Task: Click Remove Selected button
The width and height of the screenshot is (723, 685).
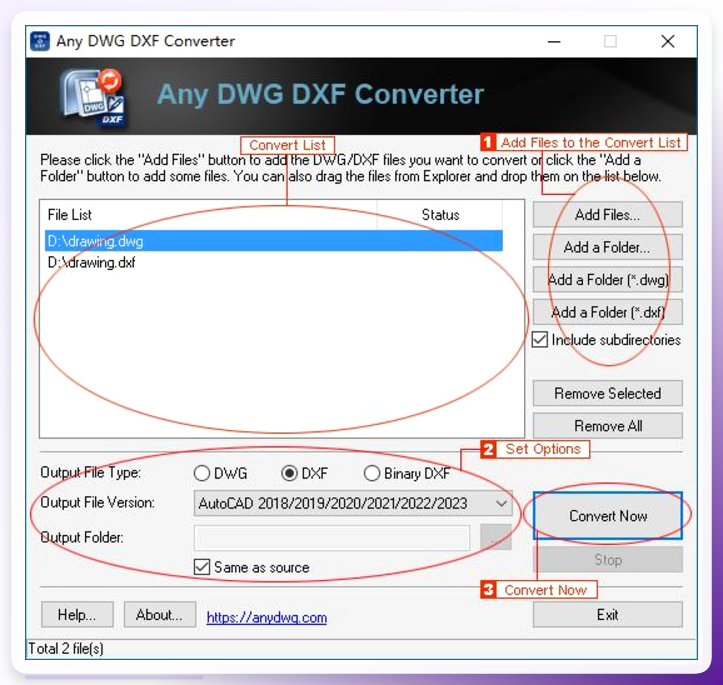Action: 607,393
